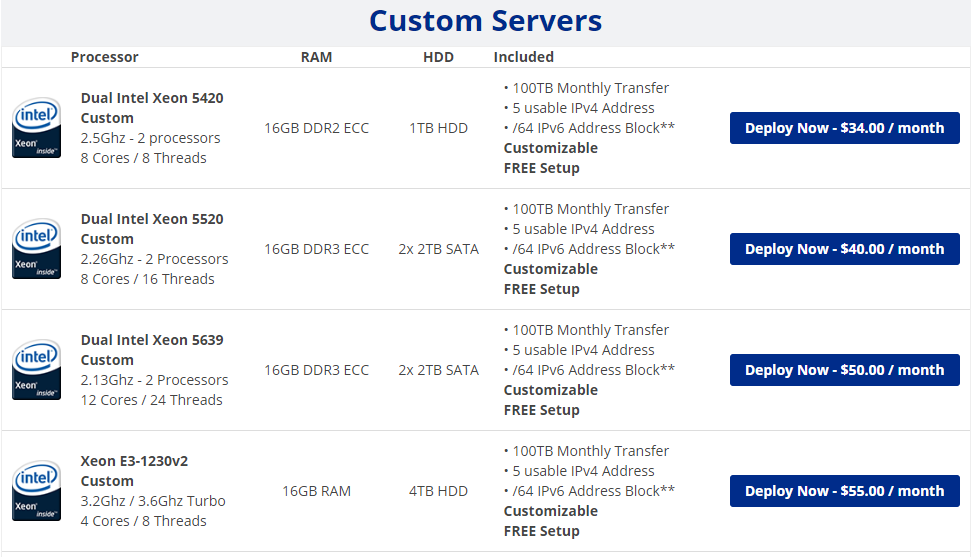
Task: Click 3.2Ghz / 3.6Ghz Turbo text
Action: [x=153, y=501]
